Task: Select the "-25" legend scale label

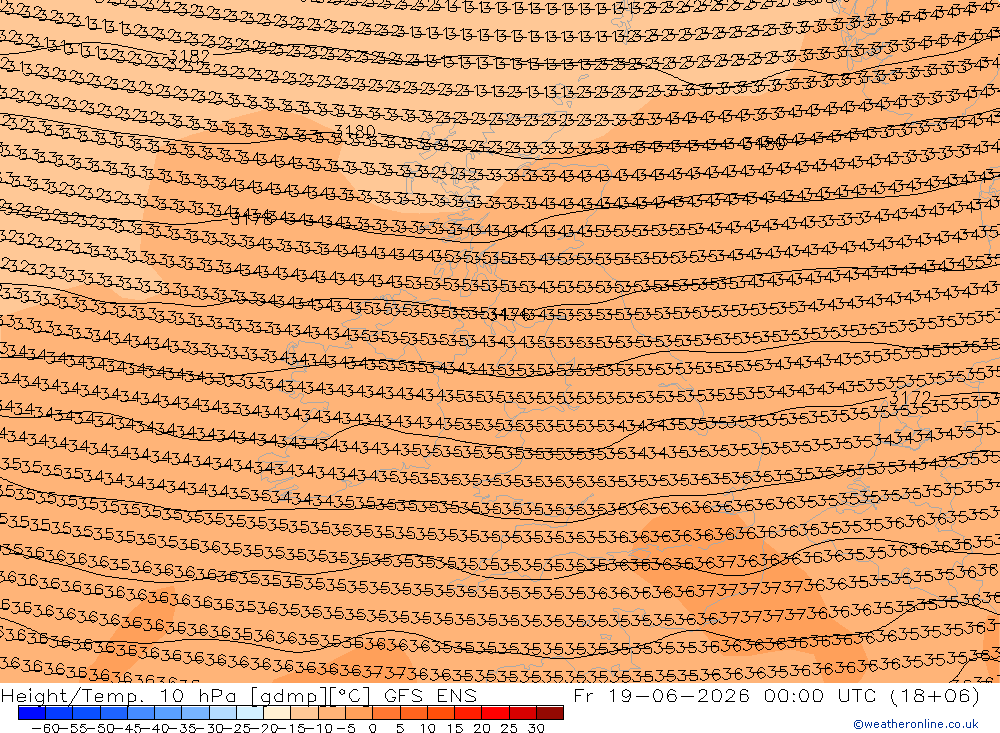Action: coord(237,728)
